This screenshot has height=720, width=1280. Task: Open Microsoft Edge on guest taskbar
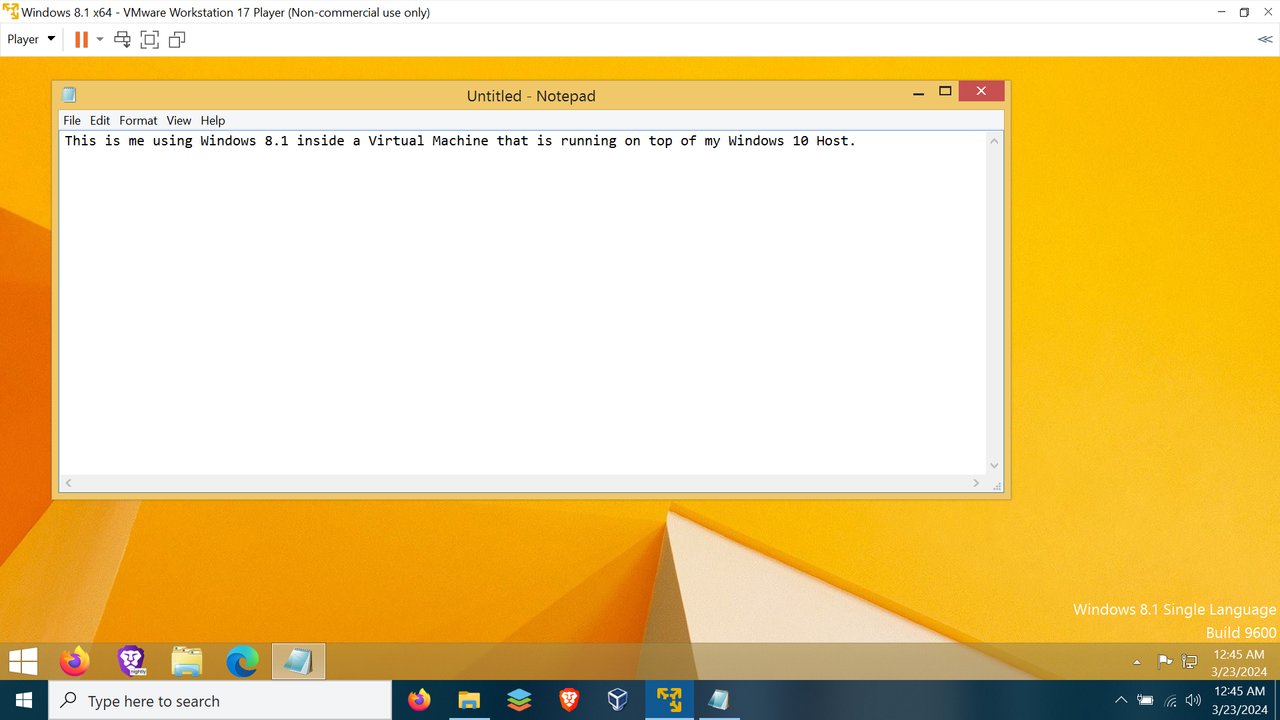(x=243, y=661)
